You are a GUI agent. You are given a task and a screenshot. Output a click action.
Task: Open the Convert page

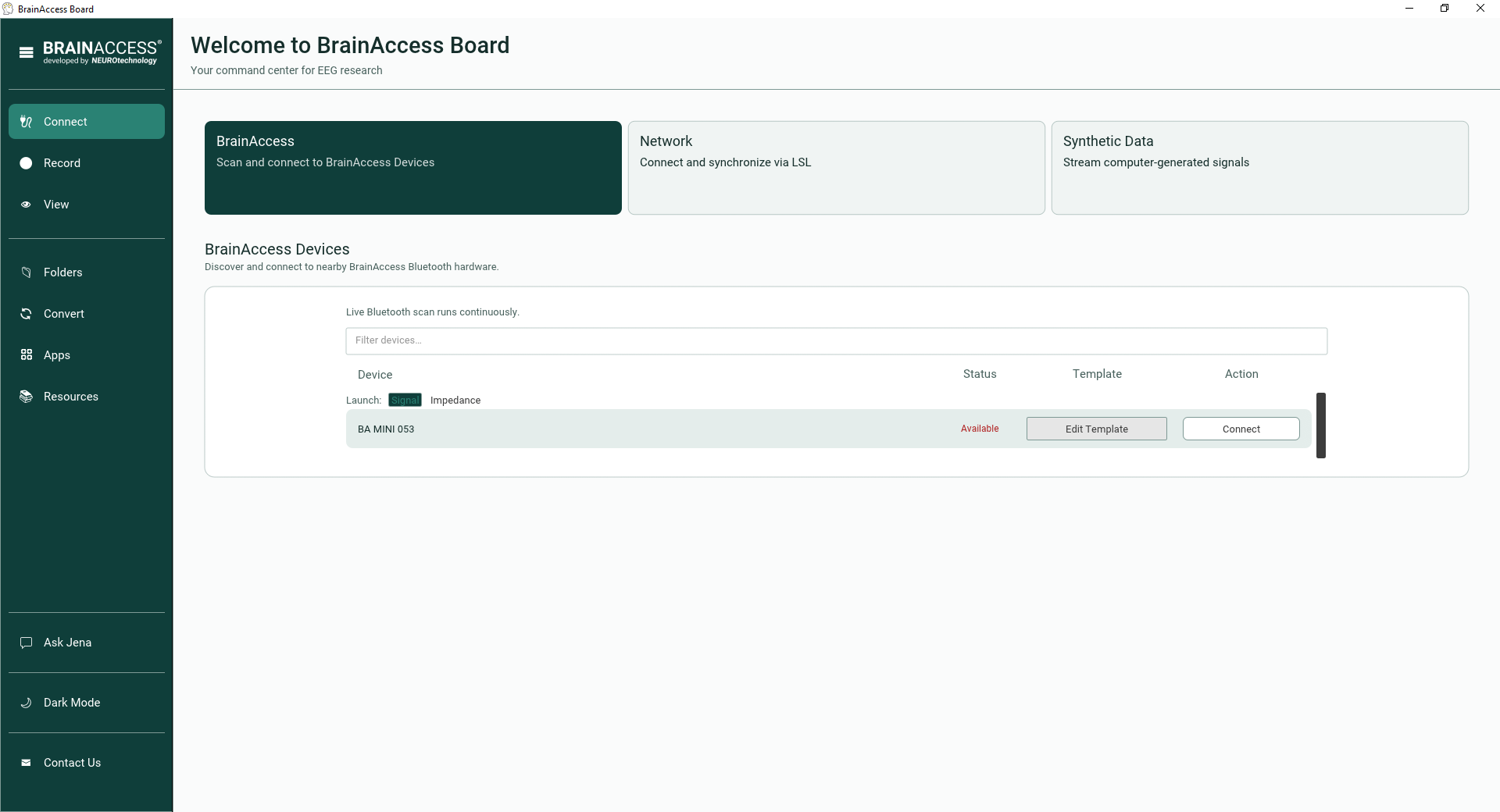pos(87,314)
